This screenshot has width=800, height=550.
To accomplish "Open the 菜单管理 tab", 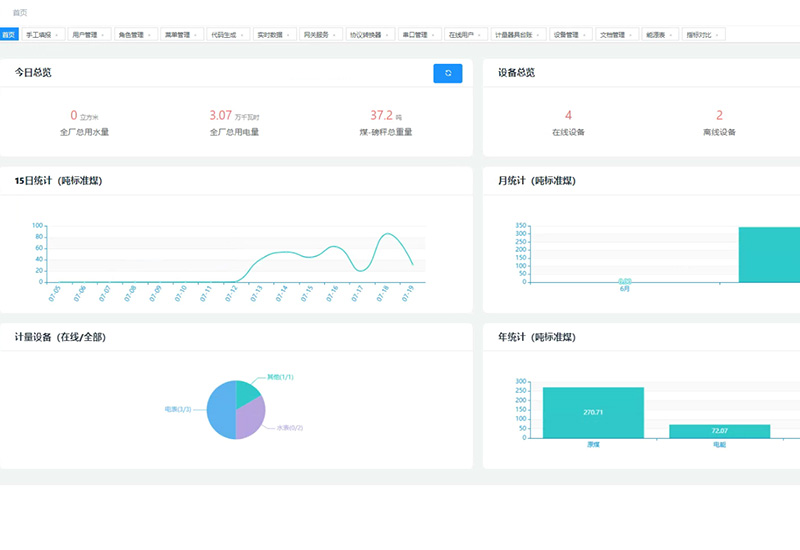I will click(176, 35).
